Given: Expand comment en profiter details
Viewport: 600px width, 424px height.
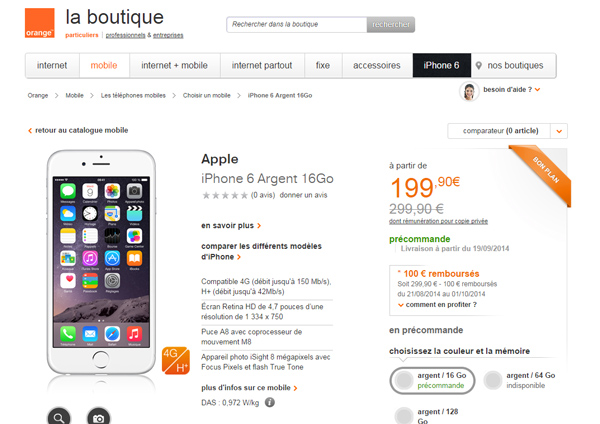Looking at the screenshot, I should [437, 305].
